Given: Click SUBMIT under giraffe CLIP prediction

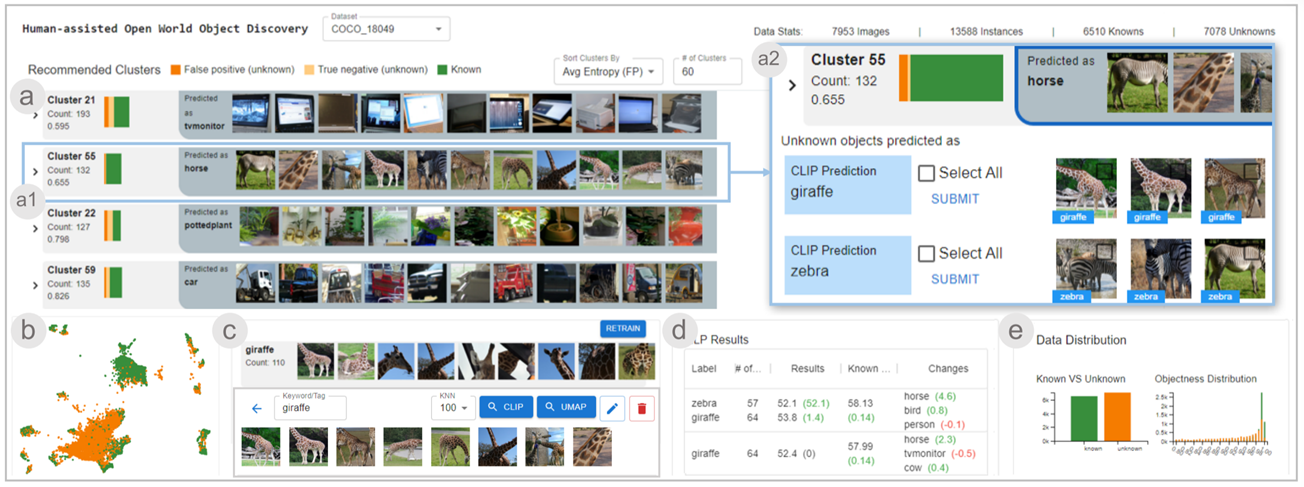Looking at the screenshot, I should pos(955,199).
